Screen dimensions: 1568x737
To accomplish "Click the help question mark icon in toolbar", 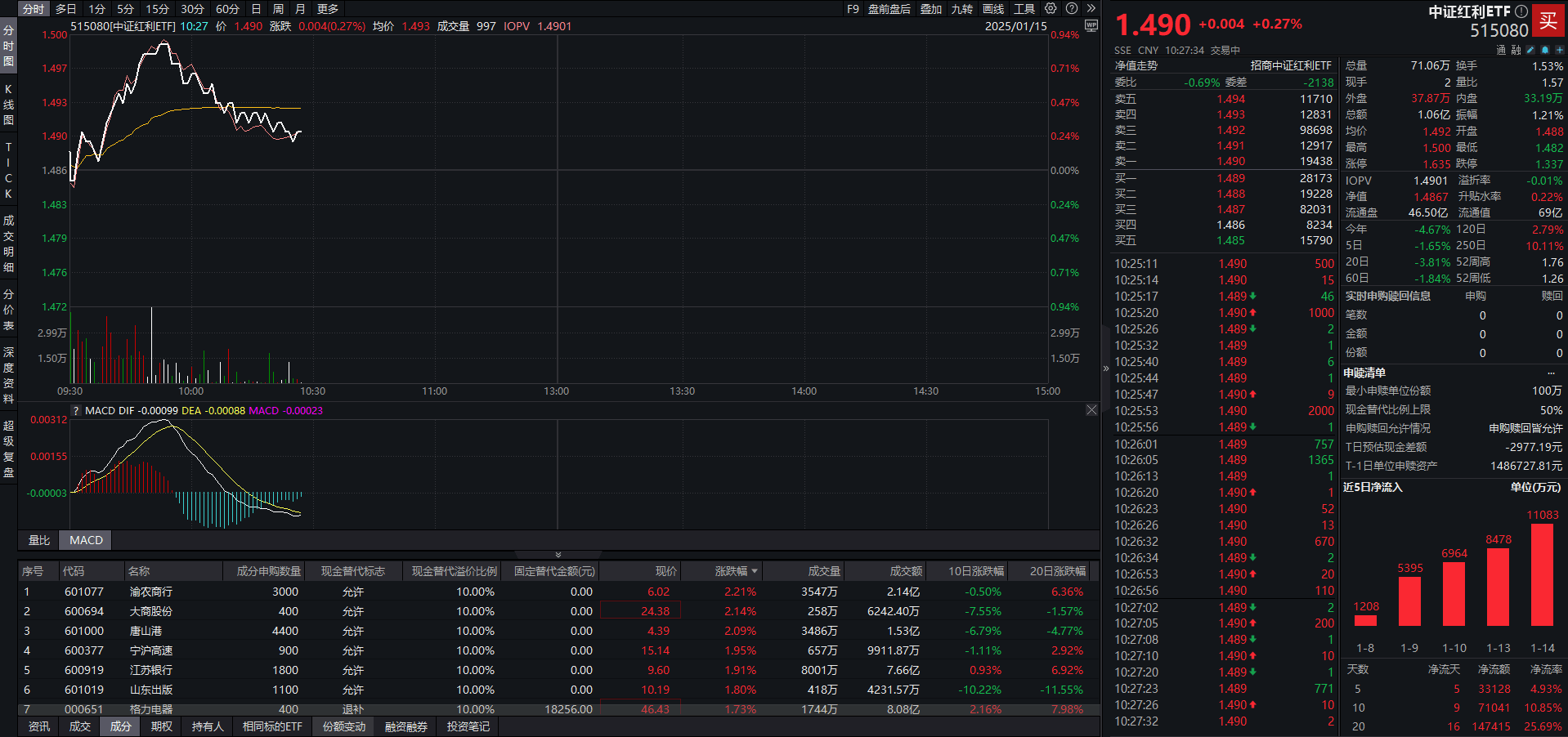I will pos(1072,9).
